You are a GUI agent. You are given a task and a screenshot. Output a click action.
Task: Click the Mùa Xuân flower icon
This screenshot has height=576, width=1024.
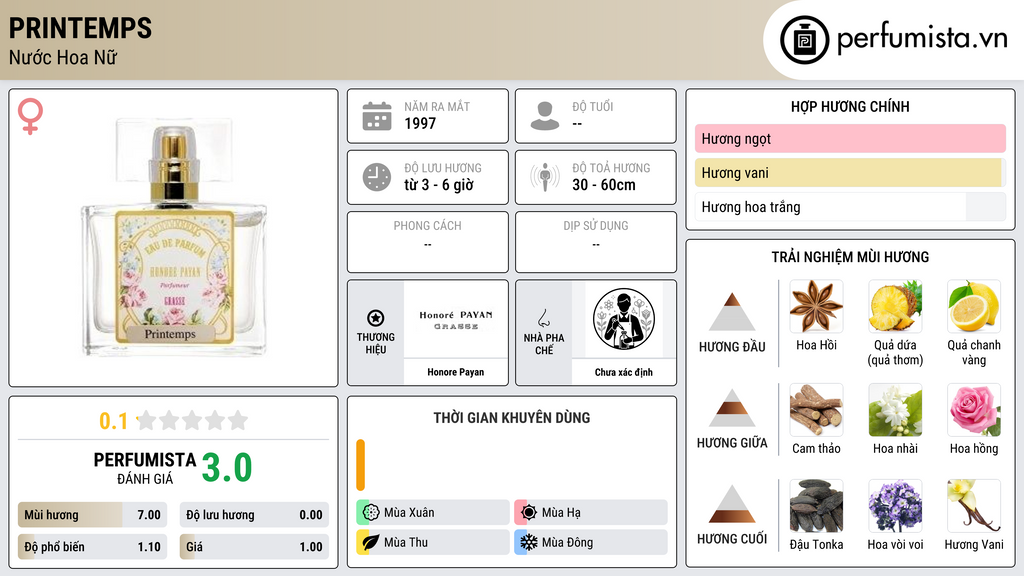click(x=371, y=512)
